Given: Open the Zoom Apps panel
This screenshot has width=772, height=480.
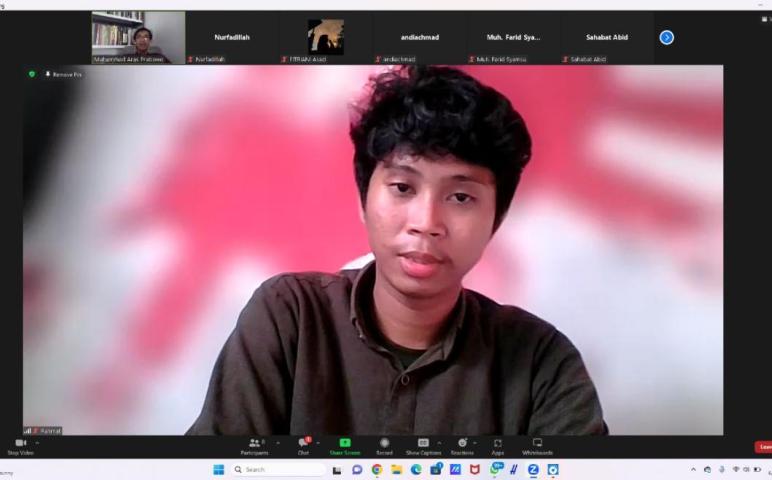Looking at the screenshot, I should 497,444.
